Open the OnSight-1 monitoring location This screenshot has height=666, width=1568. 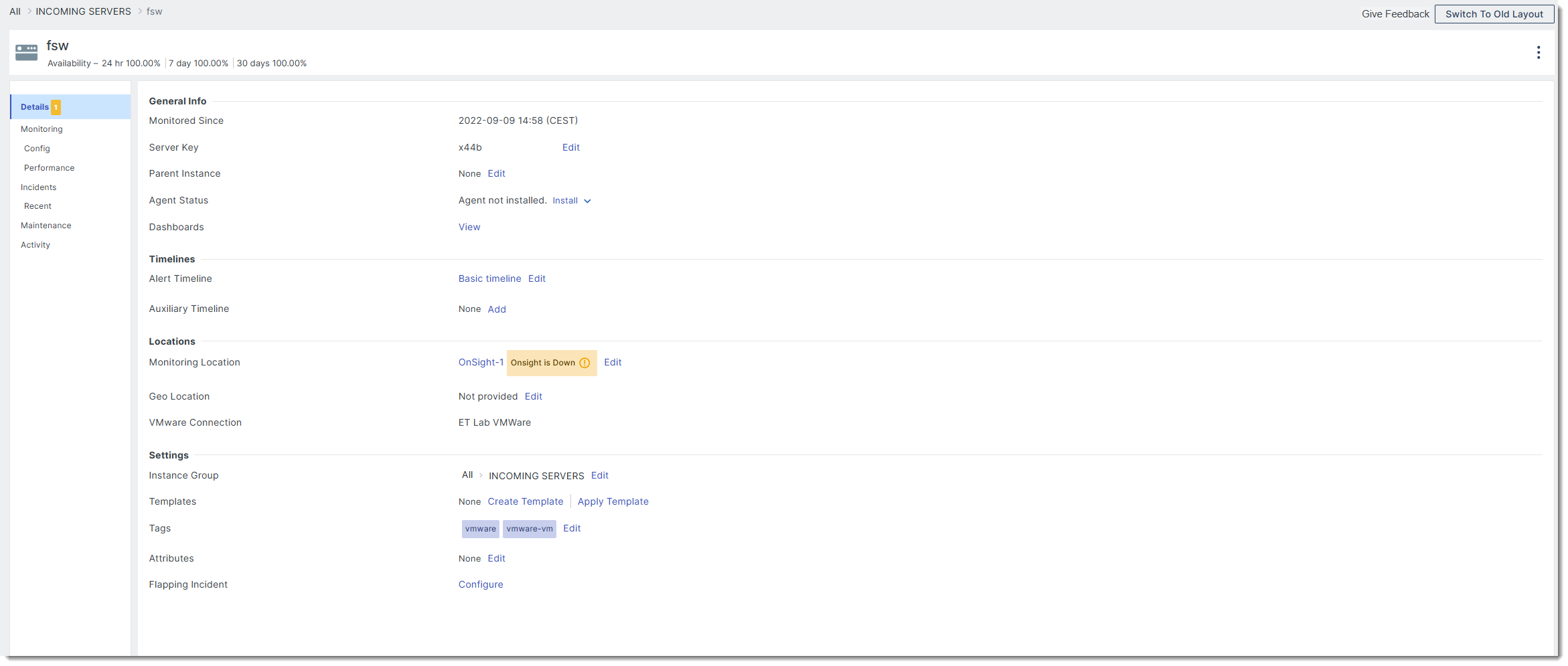pyautogui.click(x=481, y=362)
